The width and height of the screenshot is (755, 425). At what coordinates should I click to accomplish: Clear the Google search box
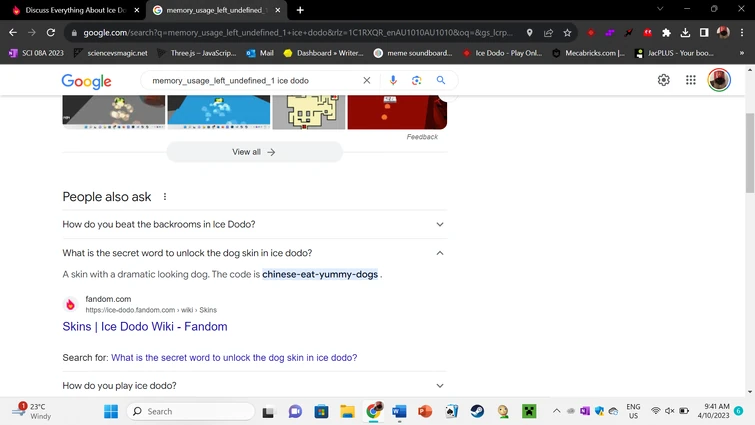click(366, 80)
